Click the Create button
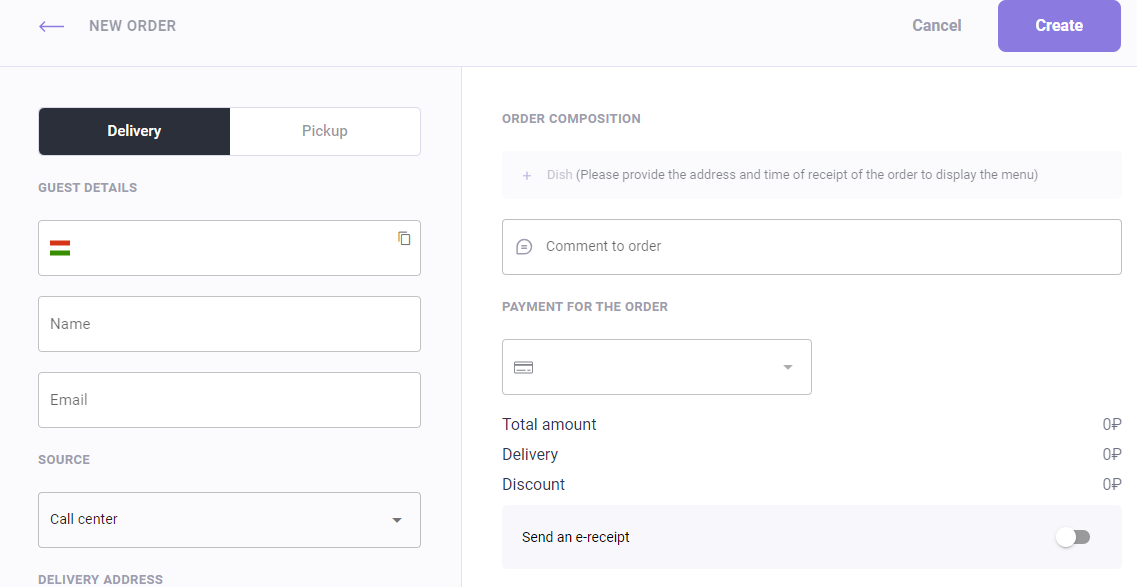 point(1059,25)
